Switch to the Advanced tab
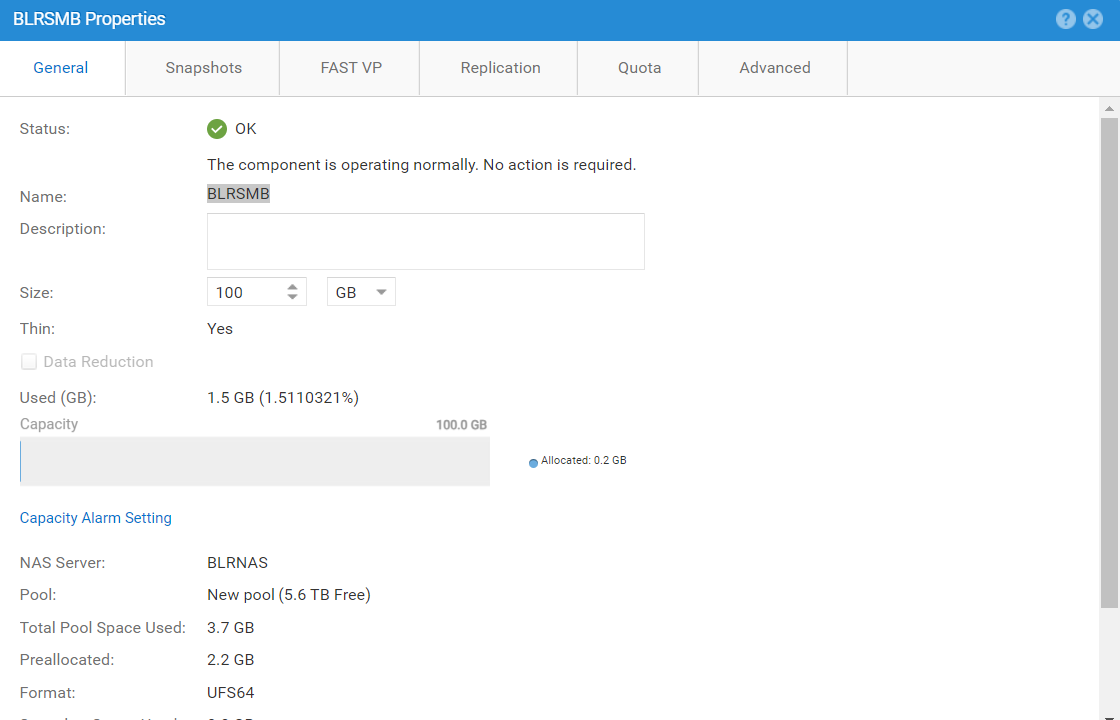 pos(774,67)
